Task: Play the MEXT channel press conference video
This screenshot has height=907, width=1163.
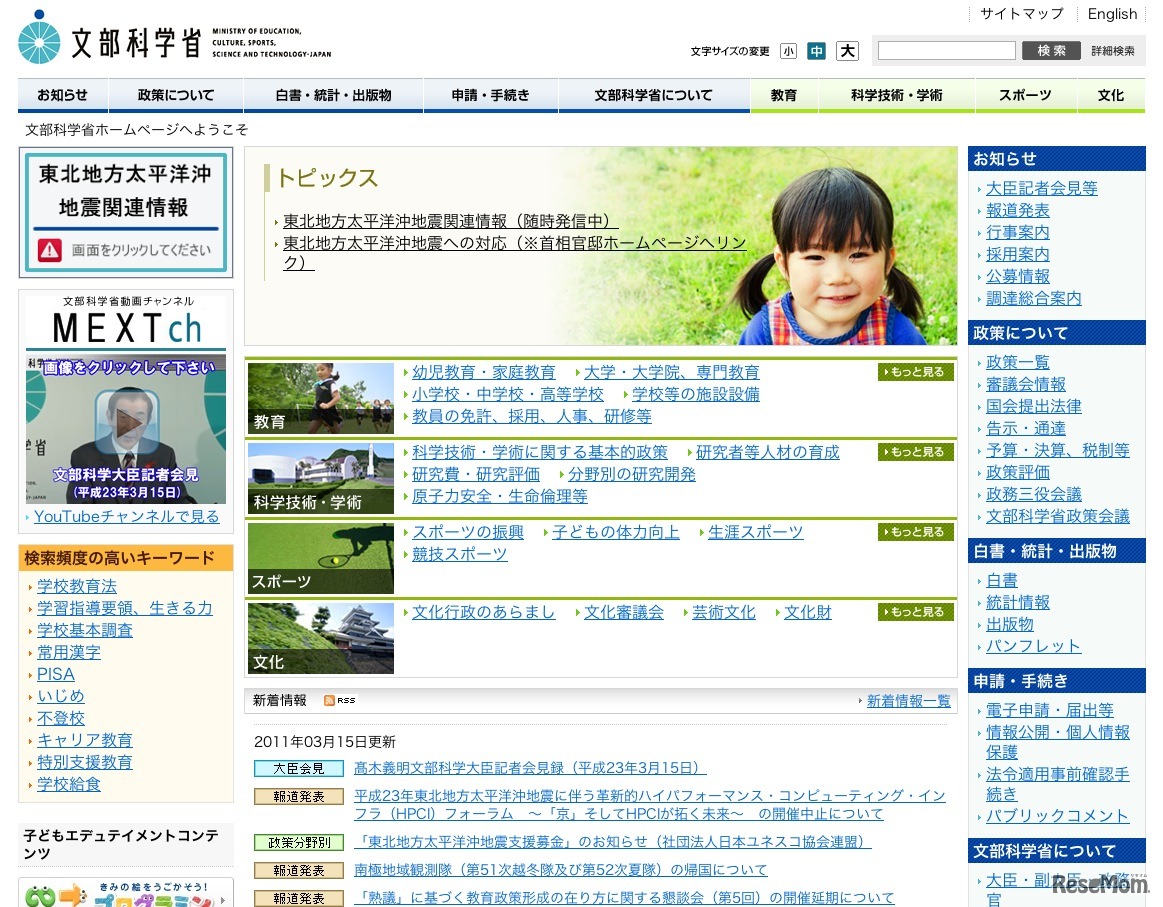Action: 126,426
